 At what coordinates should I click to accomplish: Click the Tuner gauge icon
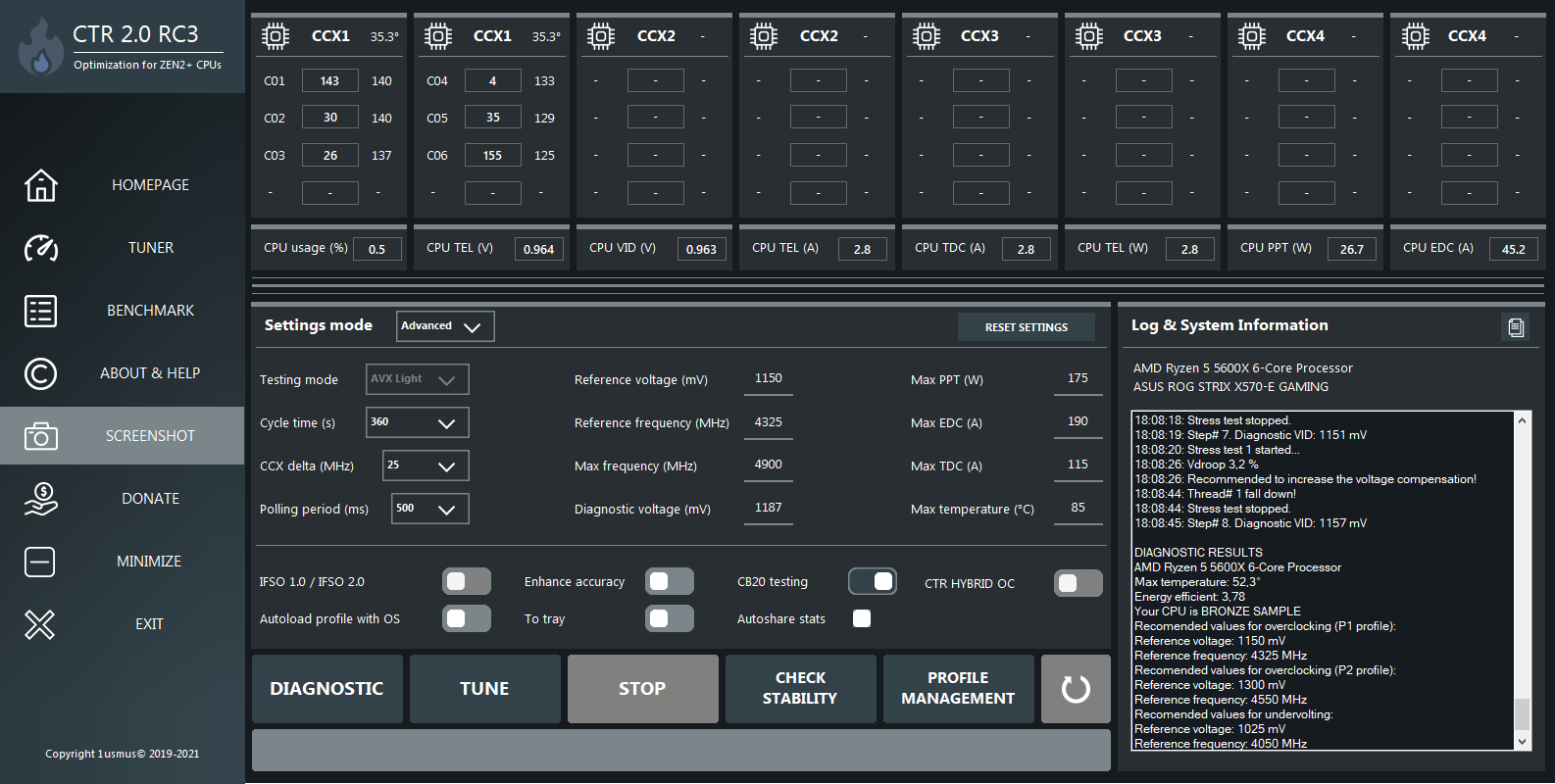[x=40, y=248]
